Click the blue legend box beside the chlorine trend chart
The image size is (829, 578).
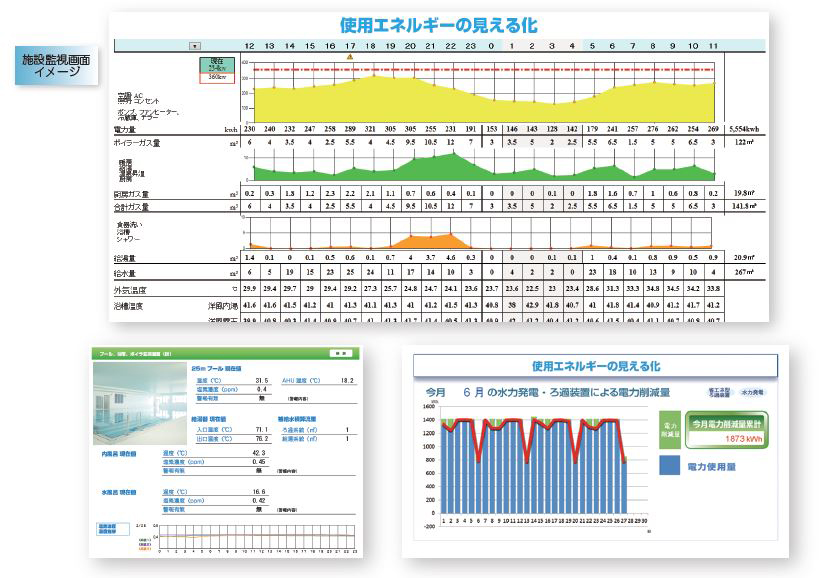coord(114,529)
